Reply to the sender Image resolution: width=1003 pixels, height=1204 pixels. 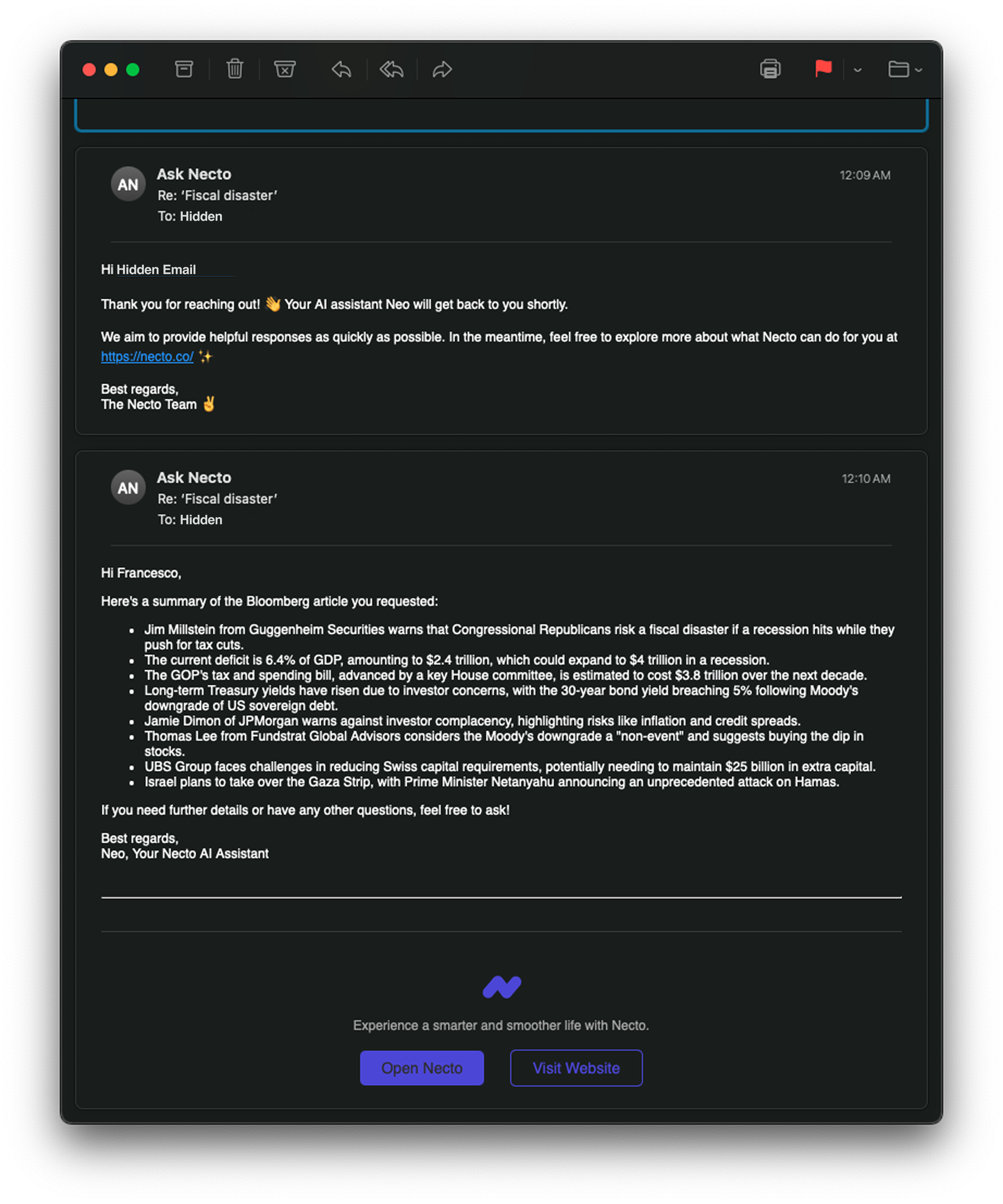[341, 69]
